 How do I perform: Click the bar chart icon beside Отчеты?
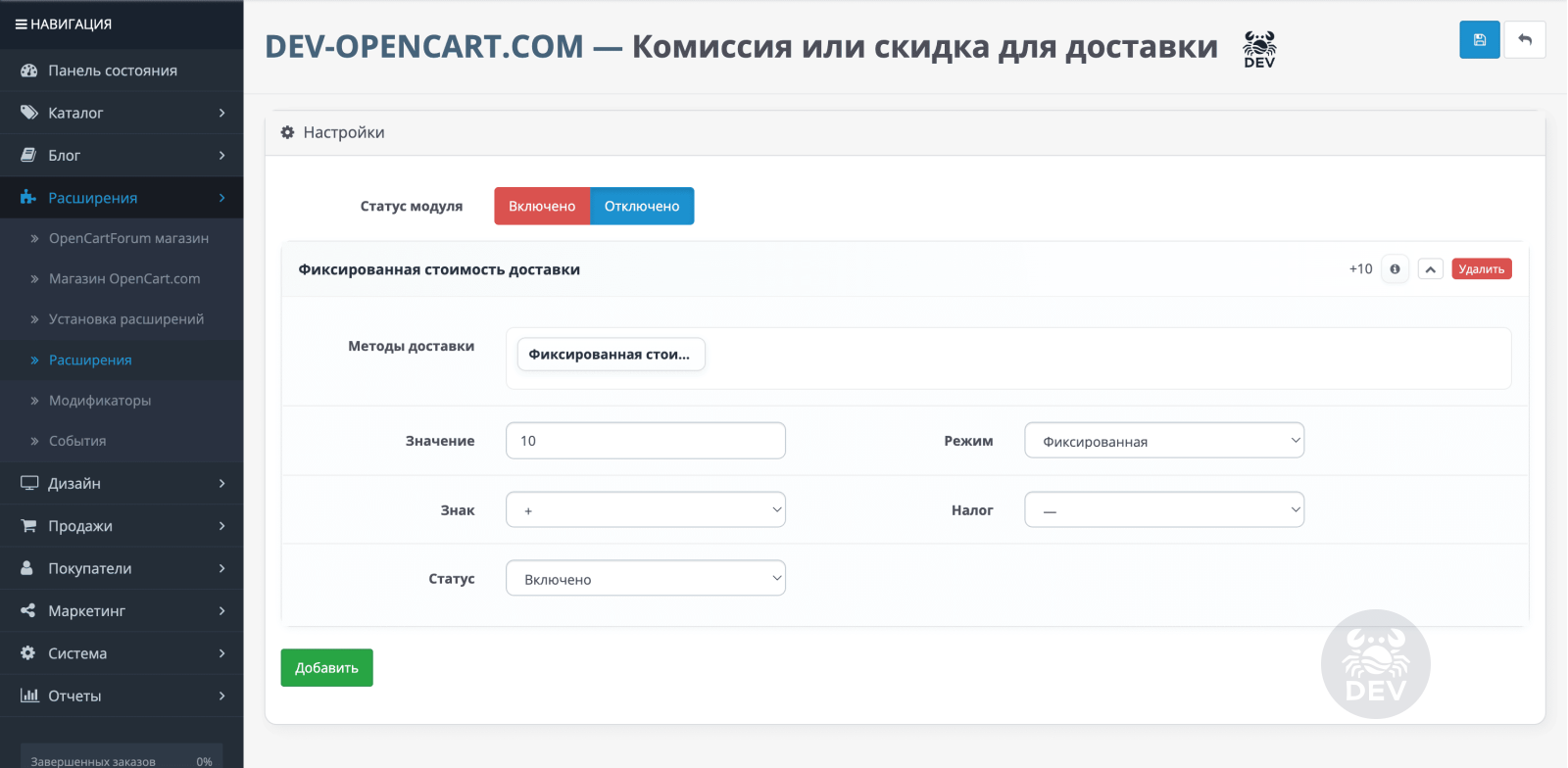(29, 696)
